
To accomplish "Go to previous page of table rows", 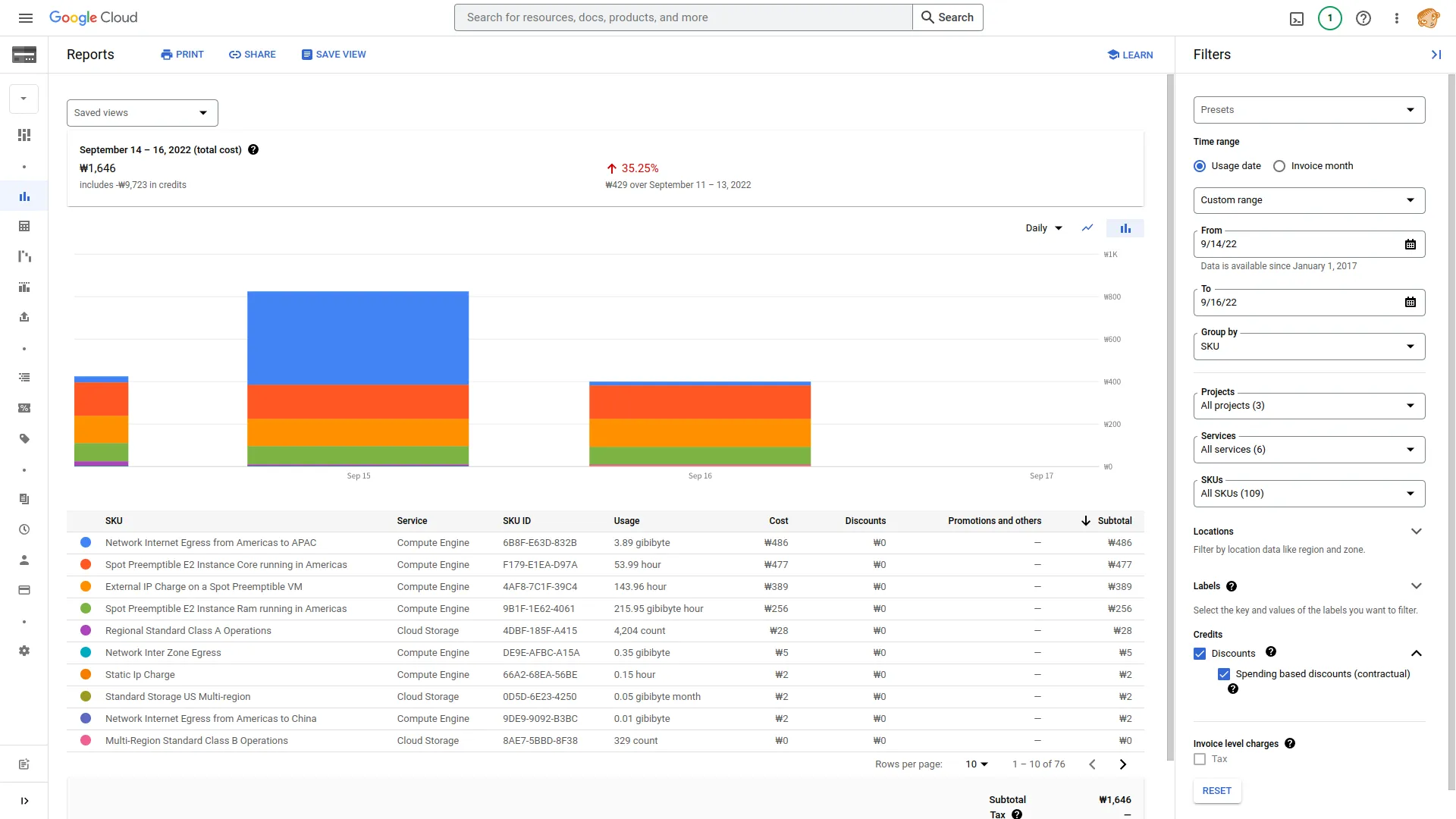I will pos(1092,764).
